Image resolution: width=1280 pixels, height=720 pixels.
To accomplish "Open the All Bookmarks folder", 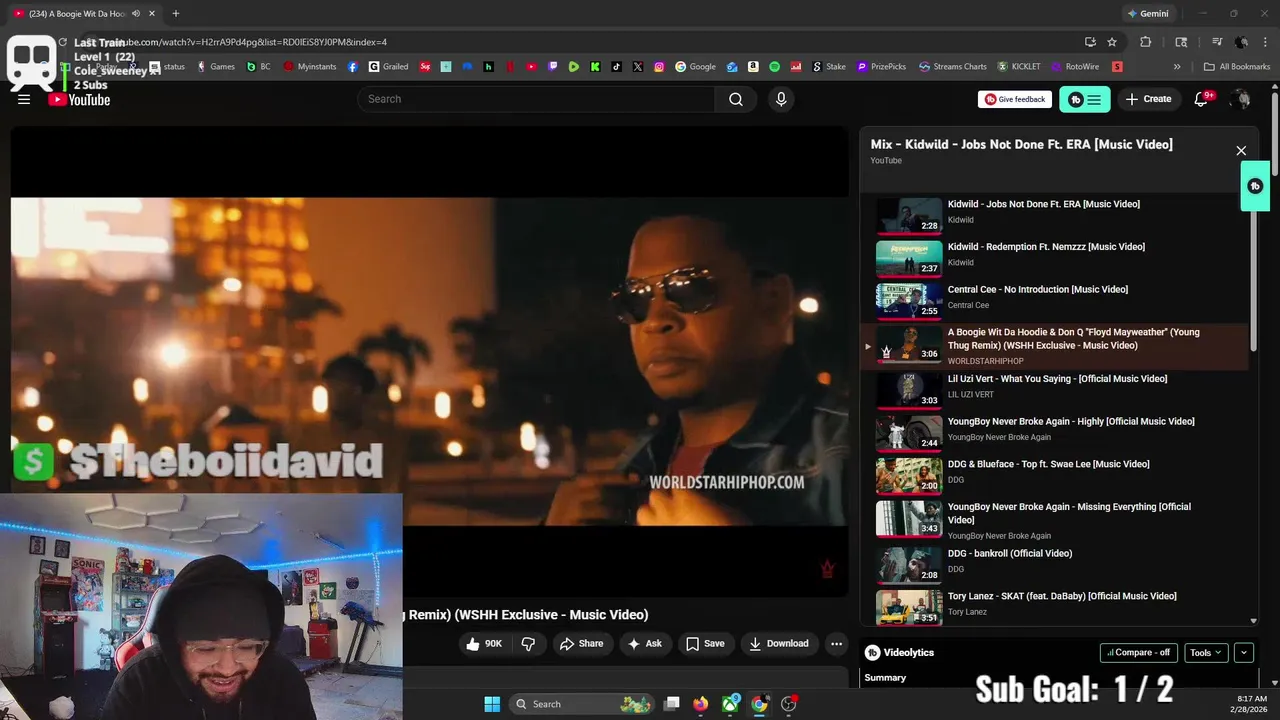I will (x=1237, y=67).
